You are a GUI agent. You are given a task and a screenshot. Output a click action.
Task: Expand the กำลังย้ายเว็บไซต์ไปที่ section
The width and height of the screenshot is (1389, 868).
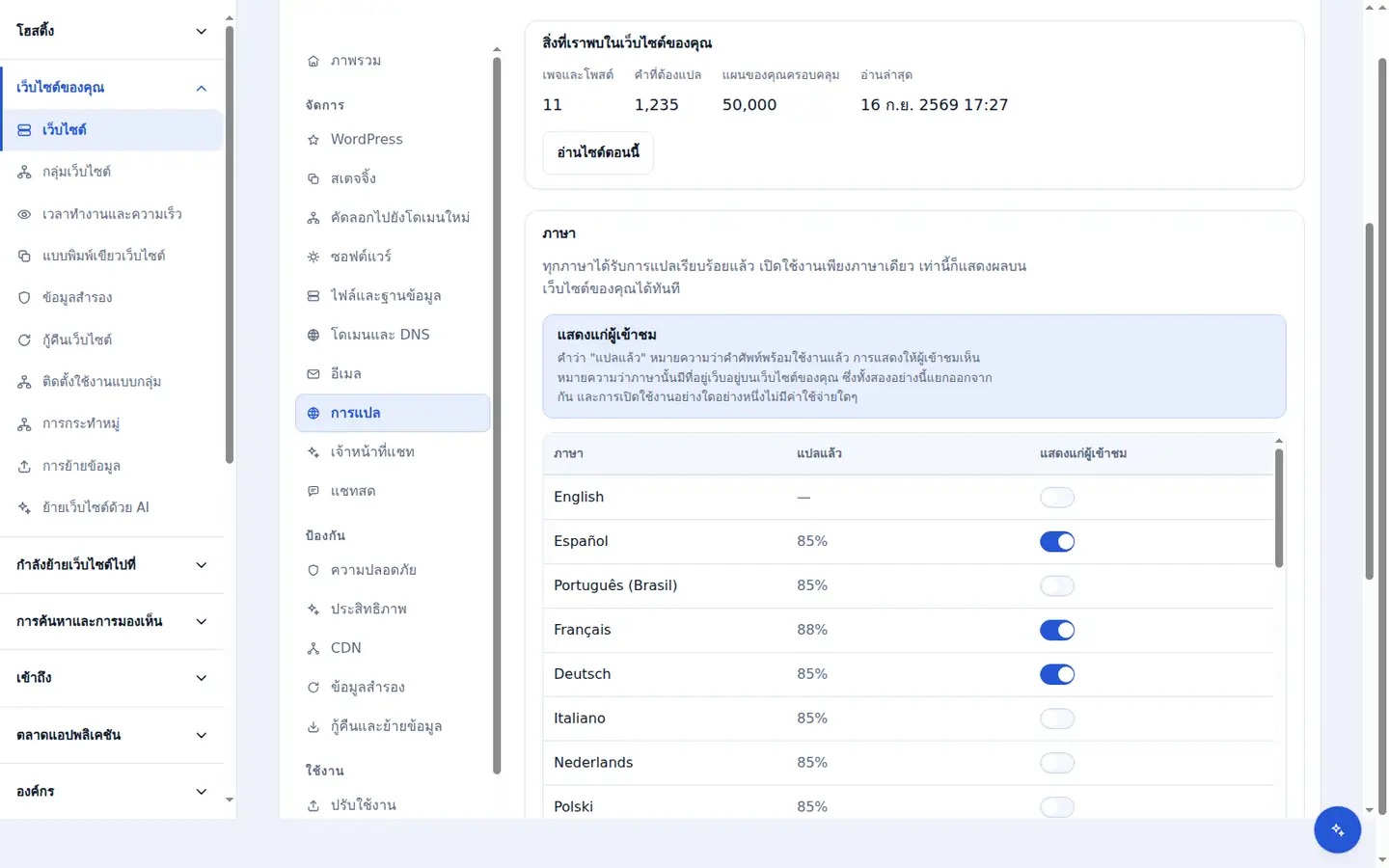coord(112,565)
